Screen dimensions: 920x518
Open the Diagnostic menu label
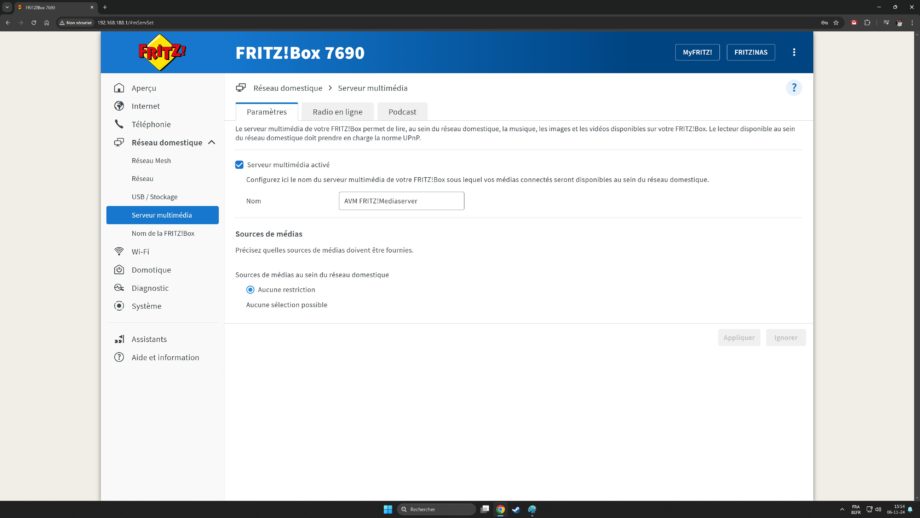coord(150,288)
